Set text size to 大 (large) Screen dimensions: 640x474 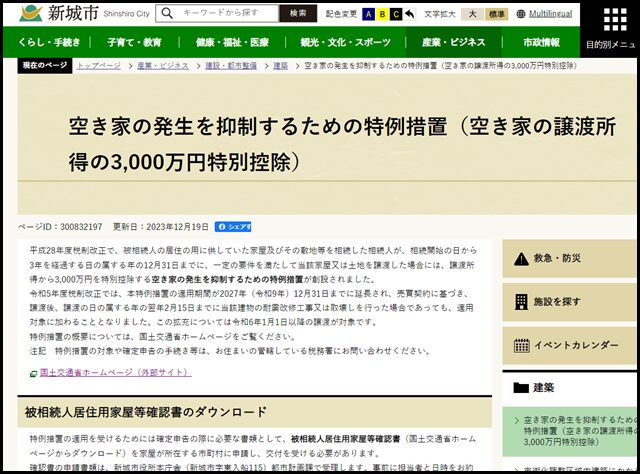pos(472,14)
